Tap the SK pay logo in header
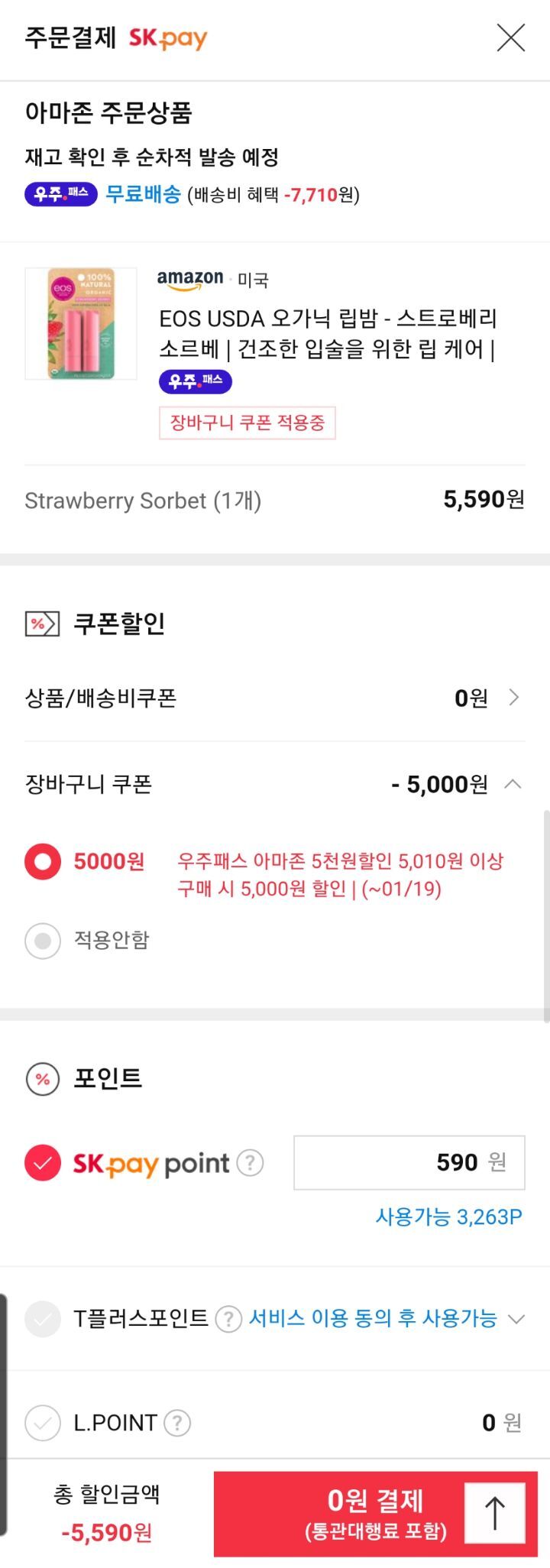 (168, 37)
